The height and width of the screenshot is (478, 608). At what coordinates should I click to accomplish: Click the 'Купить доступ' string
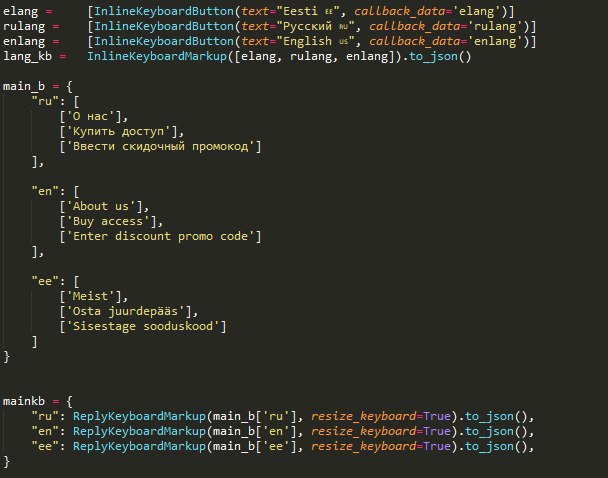coord(121,131)
